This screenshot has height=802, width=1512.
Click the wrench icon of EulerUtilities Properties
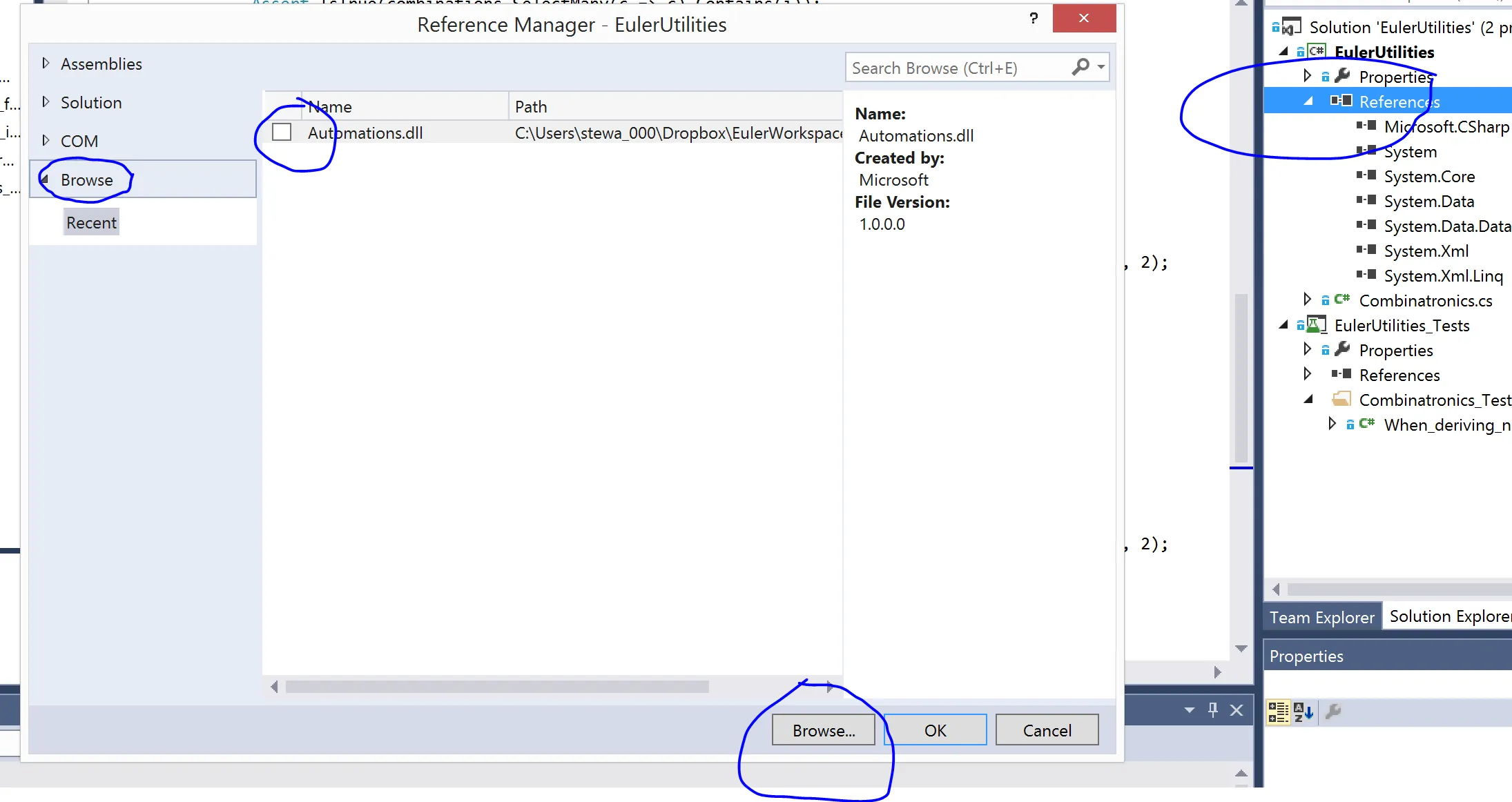(x=1342, y=76)
